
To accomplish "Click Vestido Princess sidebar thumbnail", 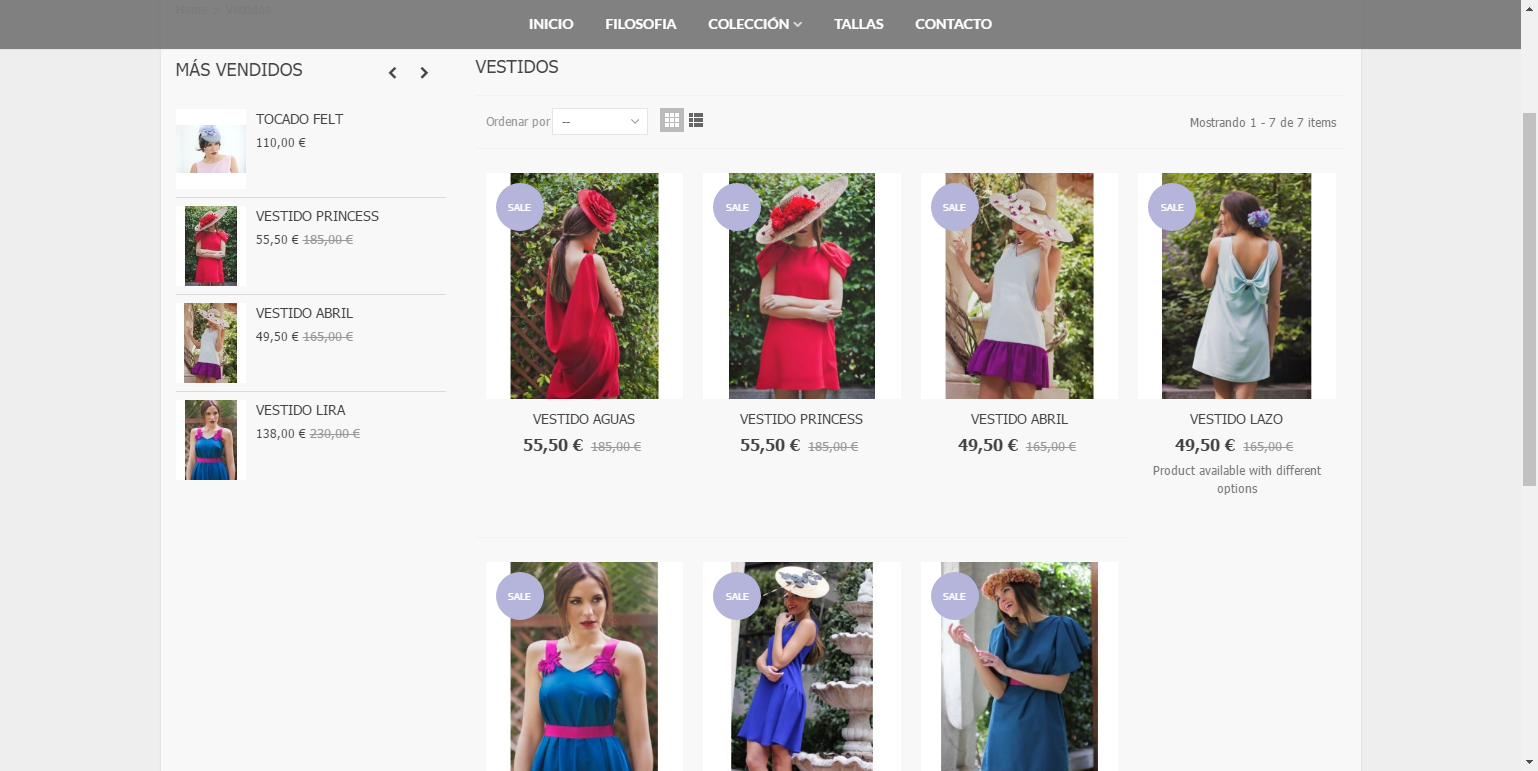I will click(x=211, y=246).
